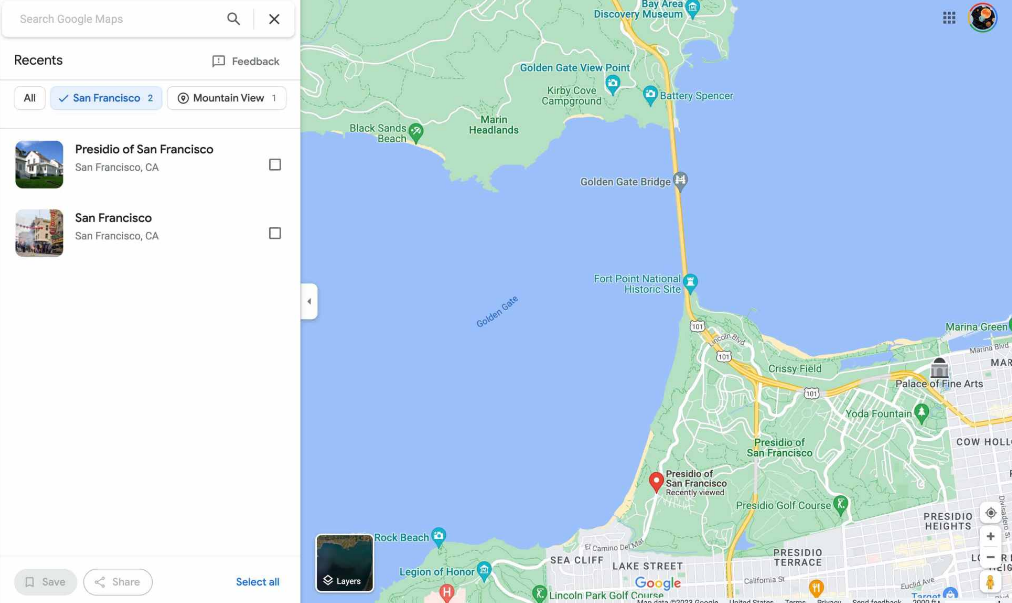This screenshot has height=603, width=1012.
Task: Show All recents
Action: (30, 98)
